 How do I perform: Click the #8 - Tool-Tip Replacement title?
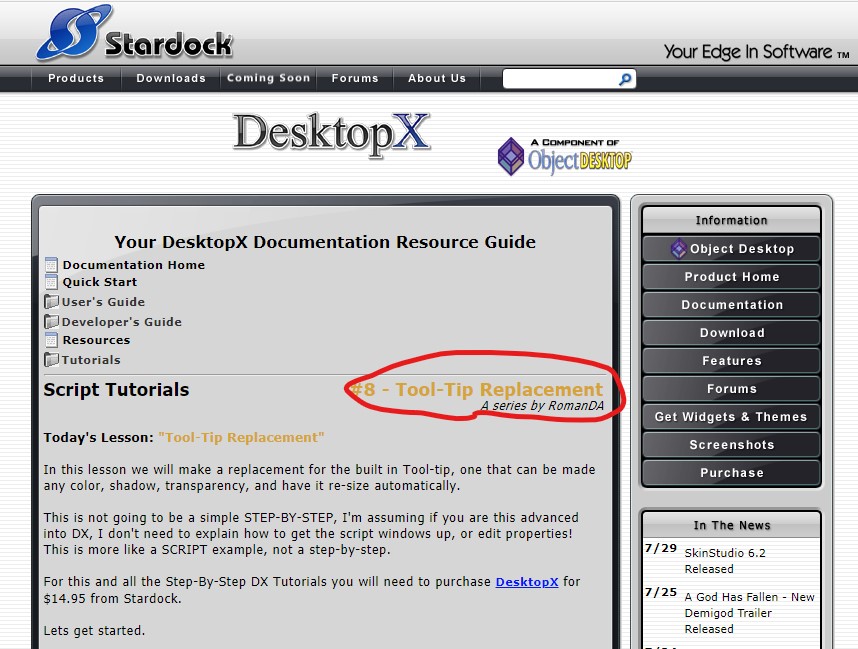[x=477, y=389]
